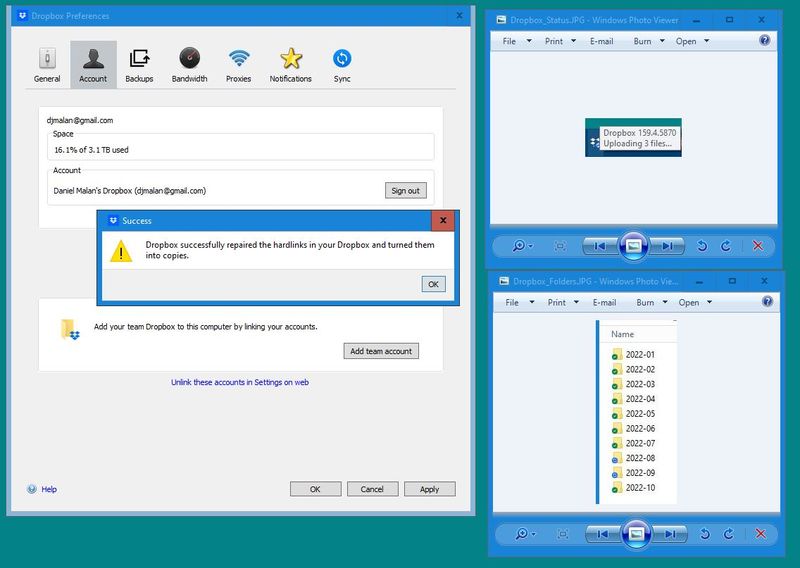Viewport: 800px width, 568px height.
Task: Rotate clockwise in Dropbox_Status viewer
Action: point(726,246)
